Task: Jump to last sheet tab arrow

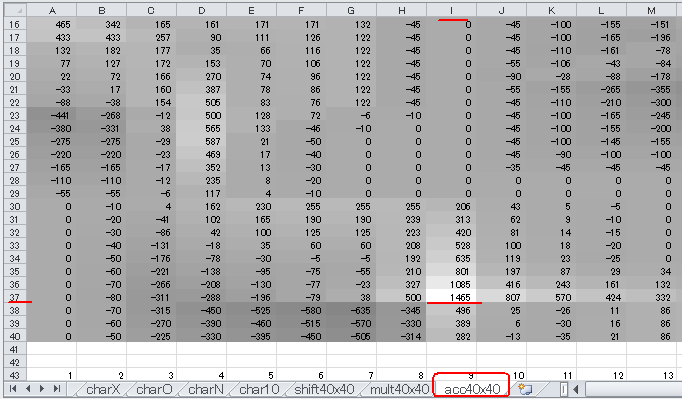Action: (57, 389)
